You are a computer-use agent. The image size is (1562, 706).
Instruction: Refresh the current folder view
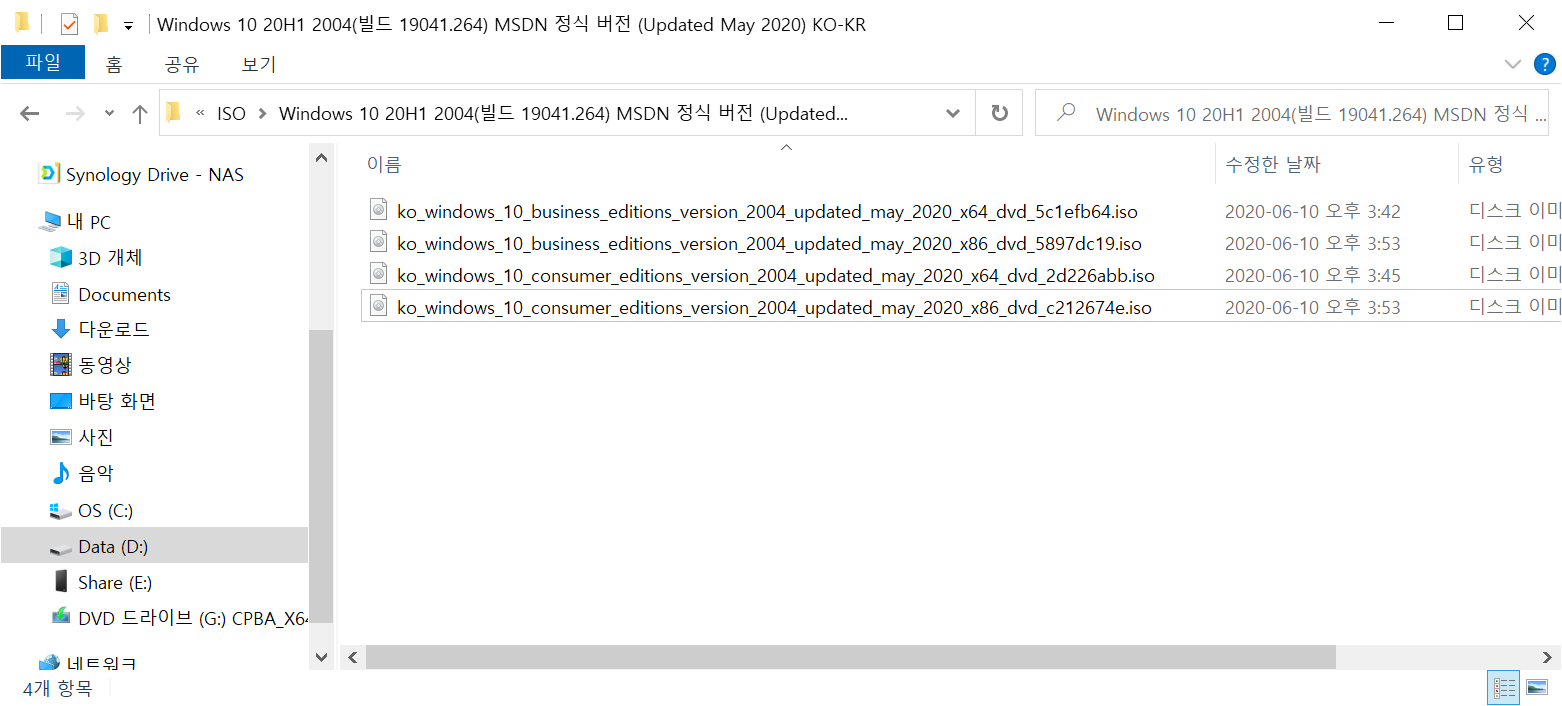(999, 113)
